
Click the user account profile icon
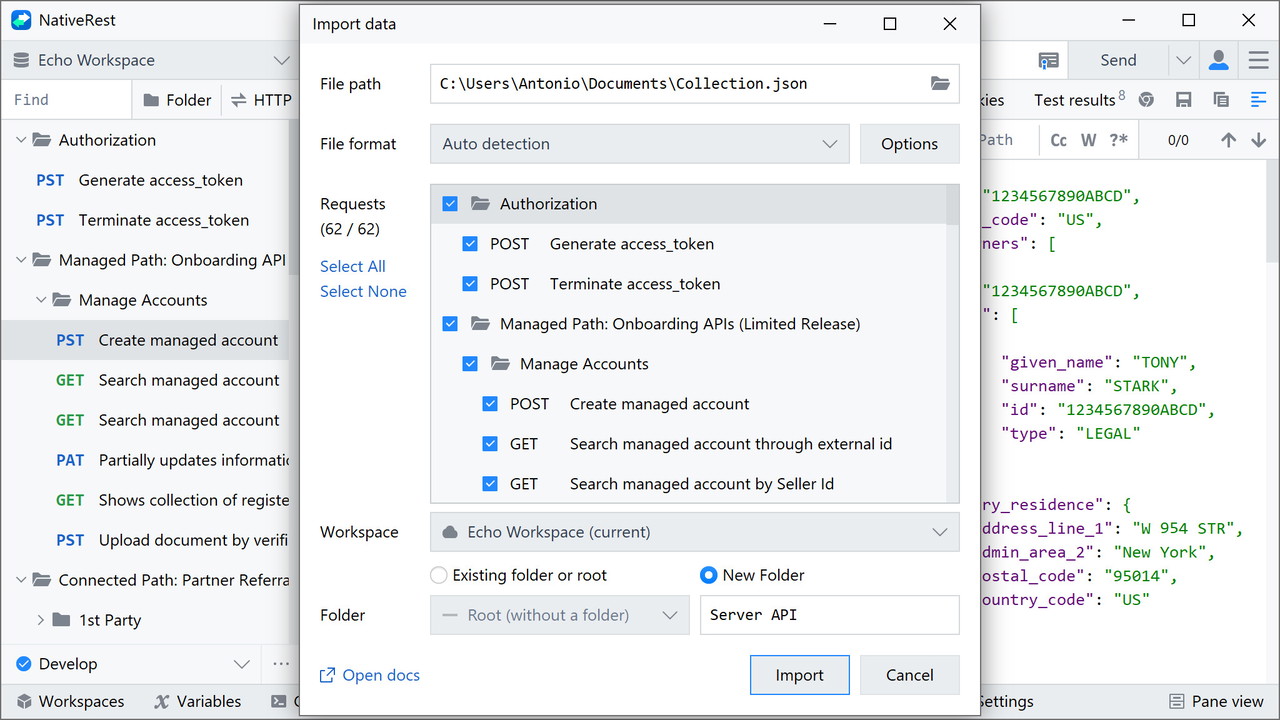point(1218,60)
